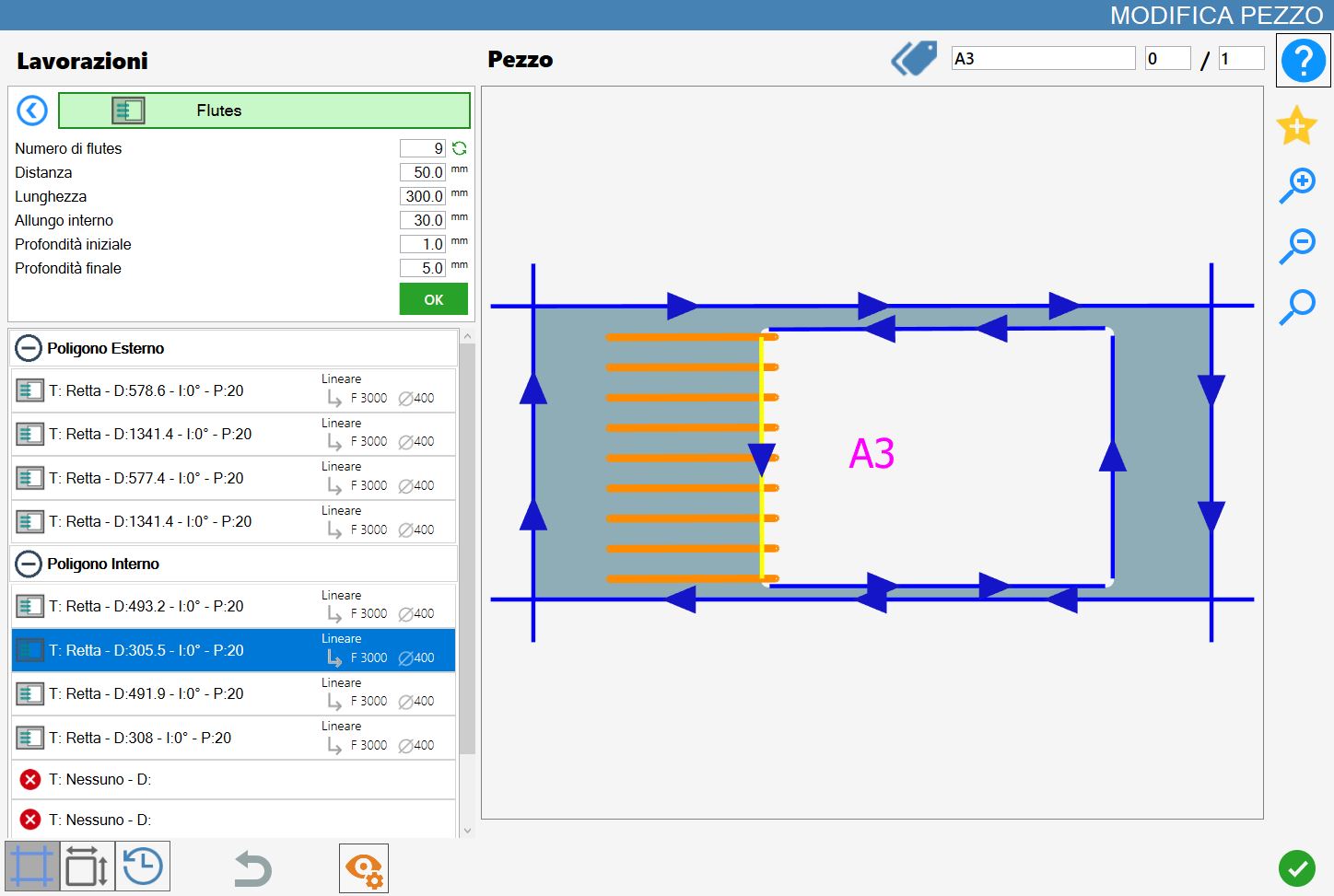This screenshot has height=896, width=1334.
Task: Edit the Distanza value field
Action: tap(423, 172)
